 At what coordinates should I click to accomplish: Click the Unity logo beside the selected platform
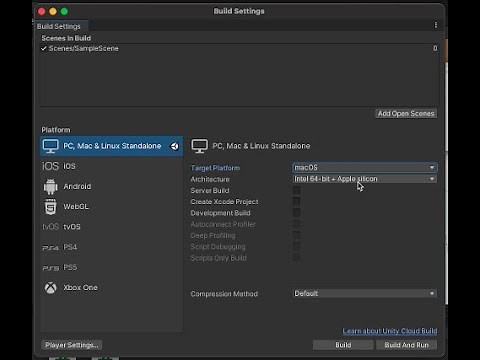point(175,146)
